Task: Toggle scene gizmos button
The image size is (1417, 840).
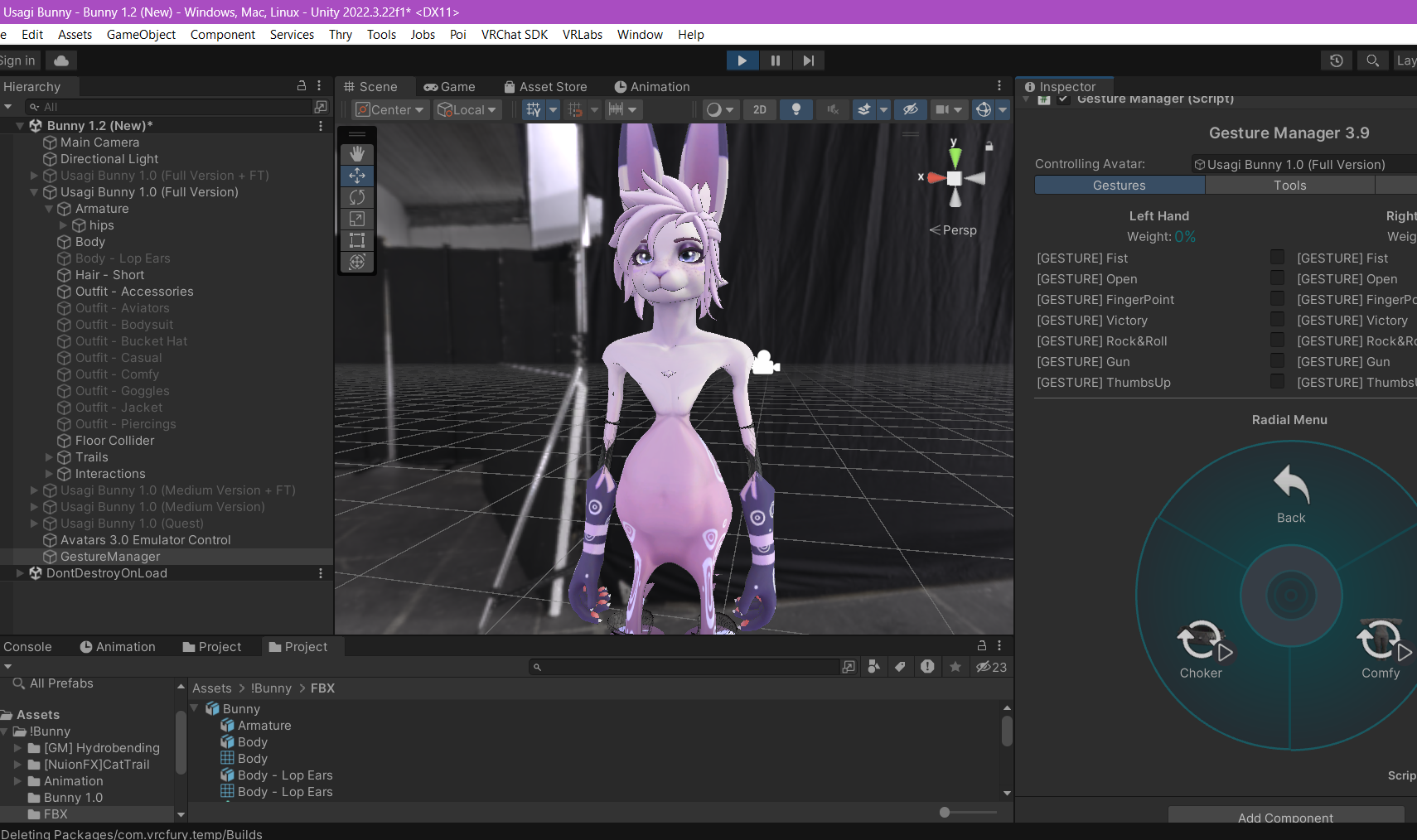Action: click(983, 109)
